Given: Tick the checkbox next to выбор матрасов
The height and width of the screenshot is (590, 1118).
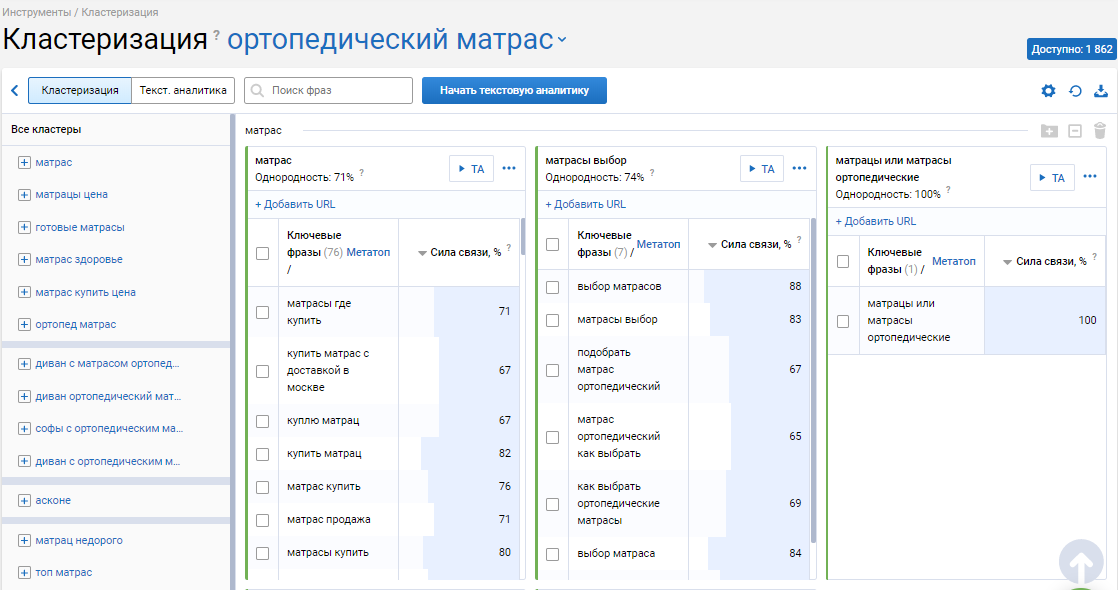Looking at the screenshot, I should point(552,287).
